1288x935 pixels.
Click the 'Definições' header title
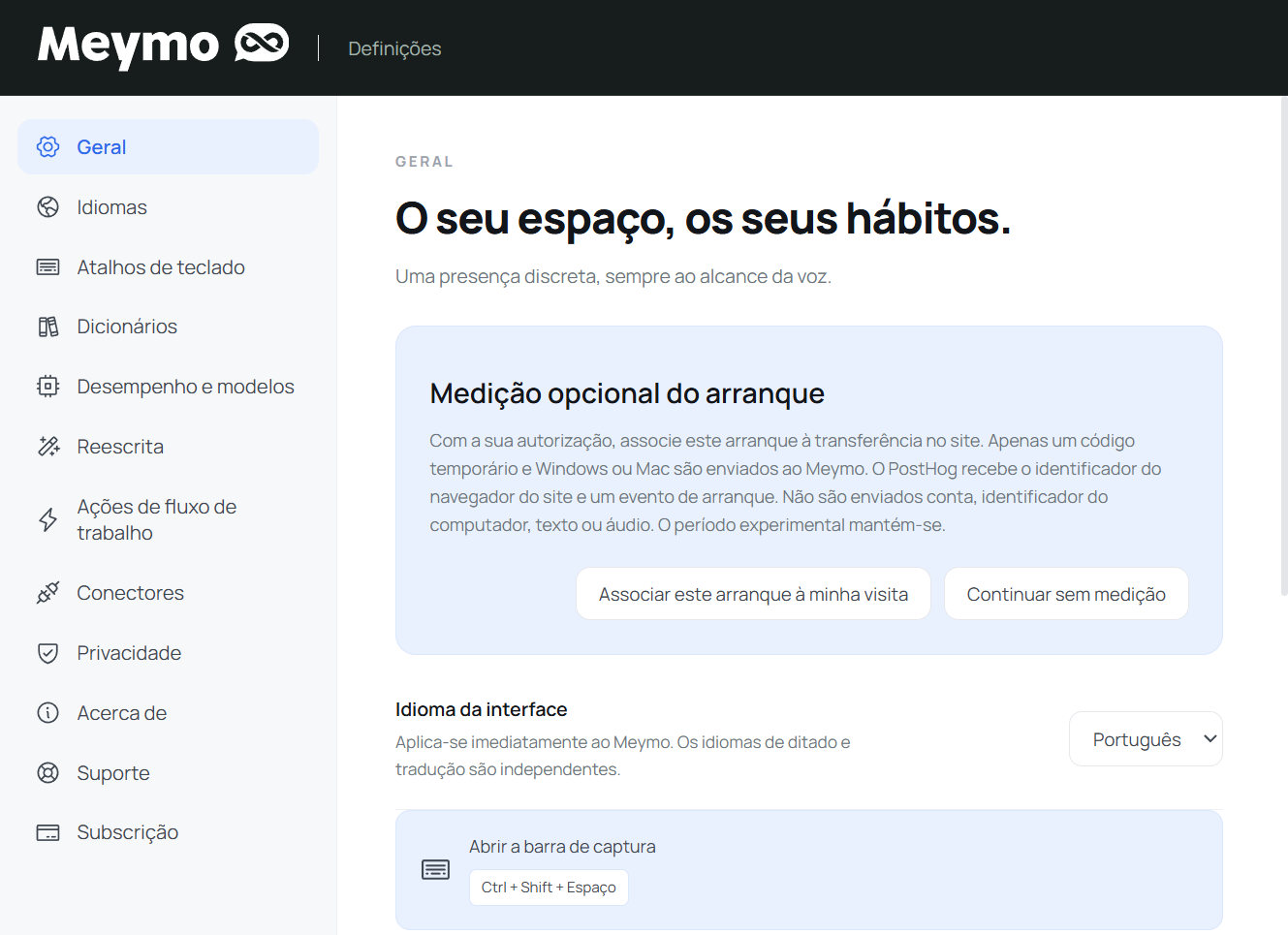pos(394,48)
